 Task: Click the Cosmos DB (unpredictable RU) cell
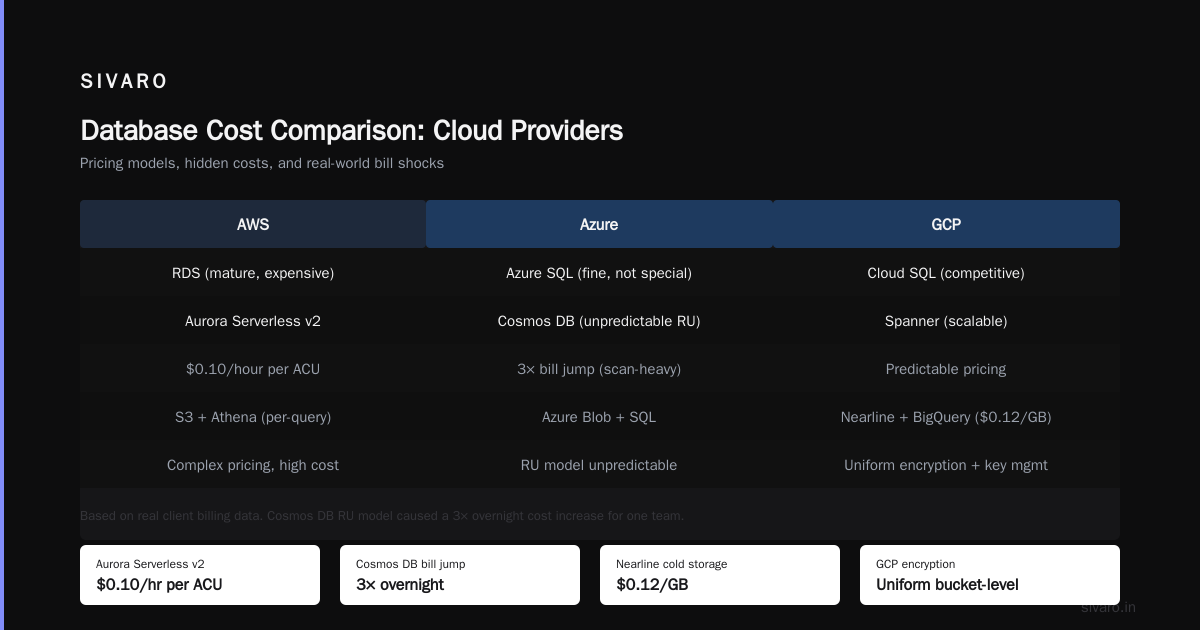[x=599, y=321]
